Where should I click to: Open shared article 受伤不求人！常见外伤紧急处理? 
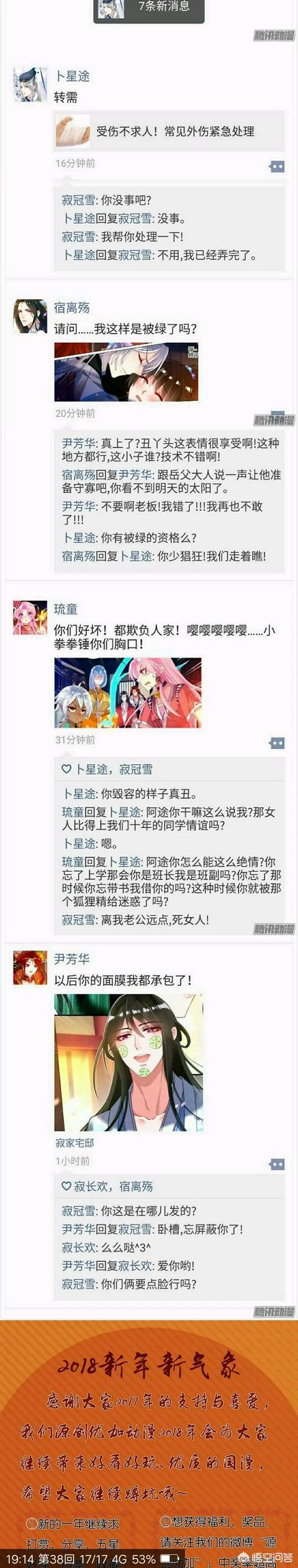[x=169, y=131]
